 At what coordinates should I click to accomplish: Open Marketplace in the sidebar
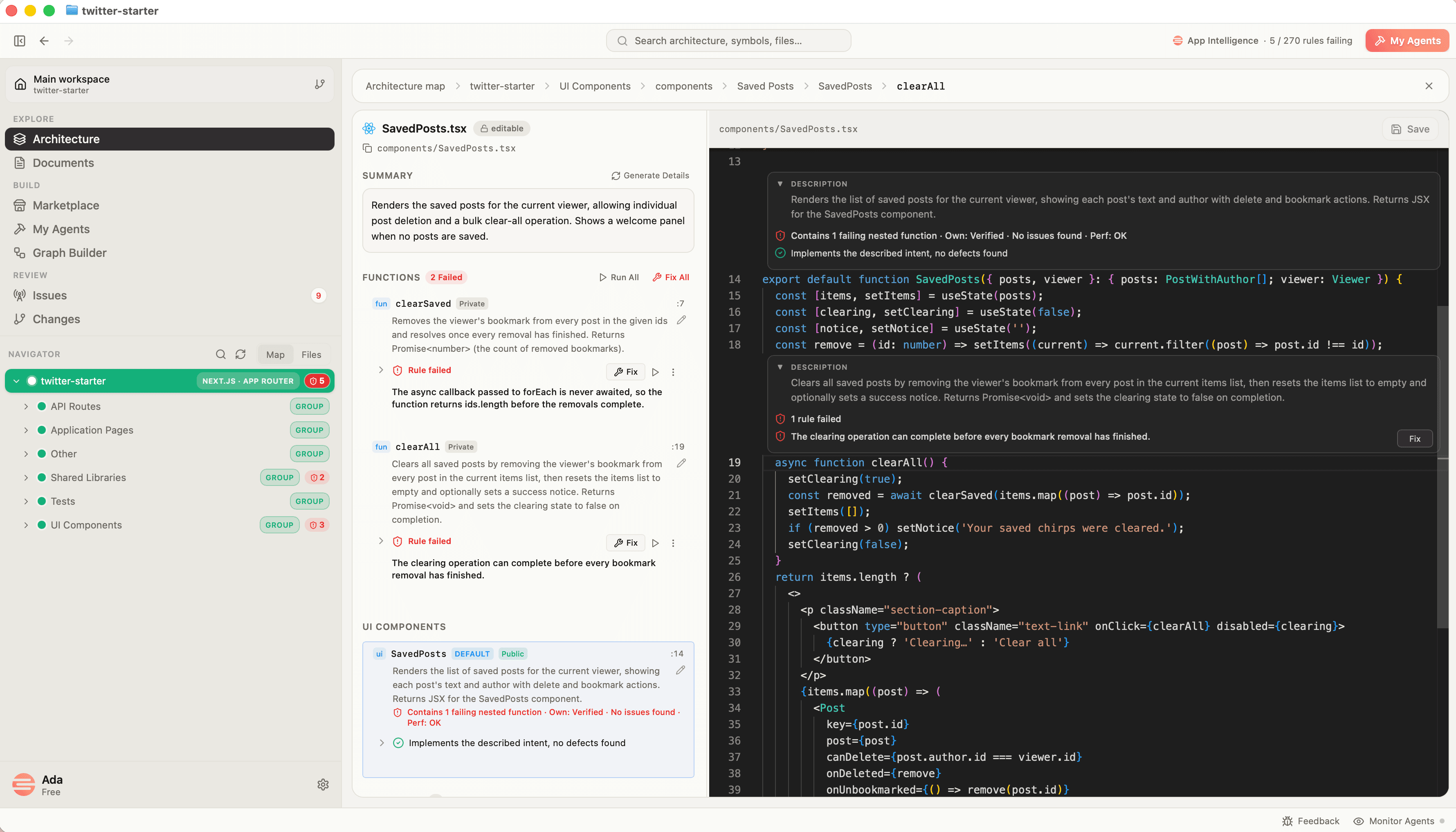pyautogui.click(x=170, y=205)
